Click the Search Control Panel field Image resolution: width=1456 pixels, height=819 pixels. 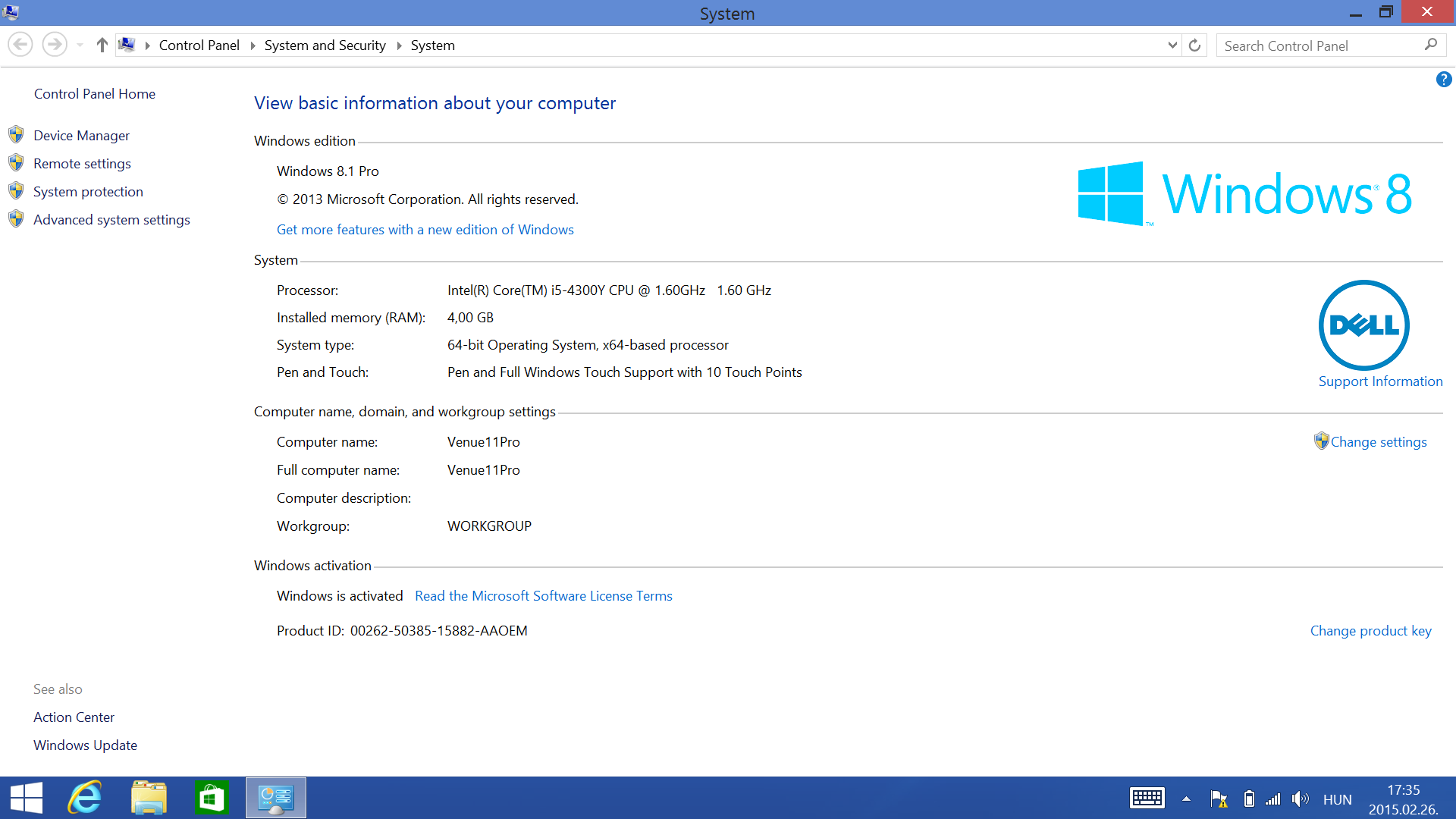pos(1319,45)
